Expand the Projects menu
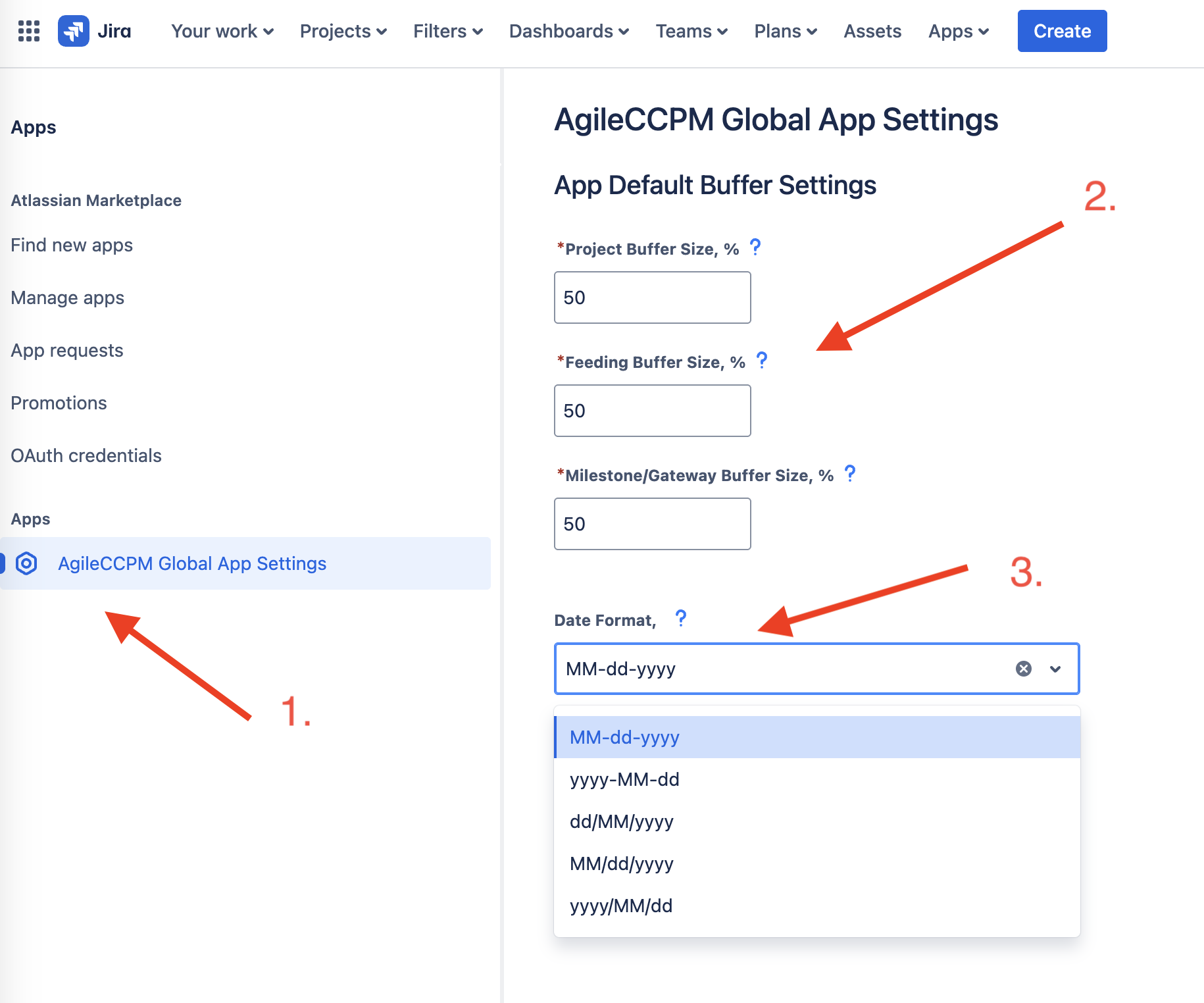Screen dimensions: 1204x1003 [343, 31]
